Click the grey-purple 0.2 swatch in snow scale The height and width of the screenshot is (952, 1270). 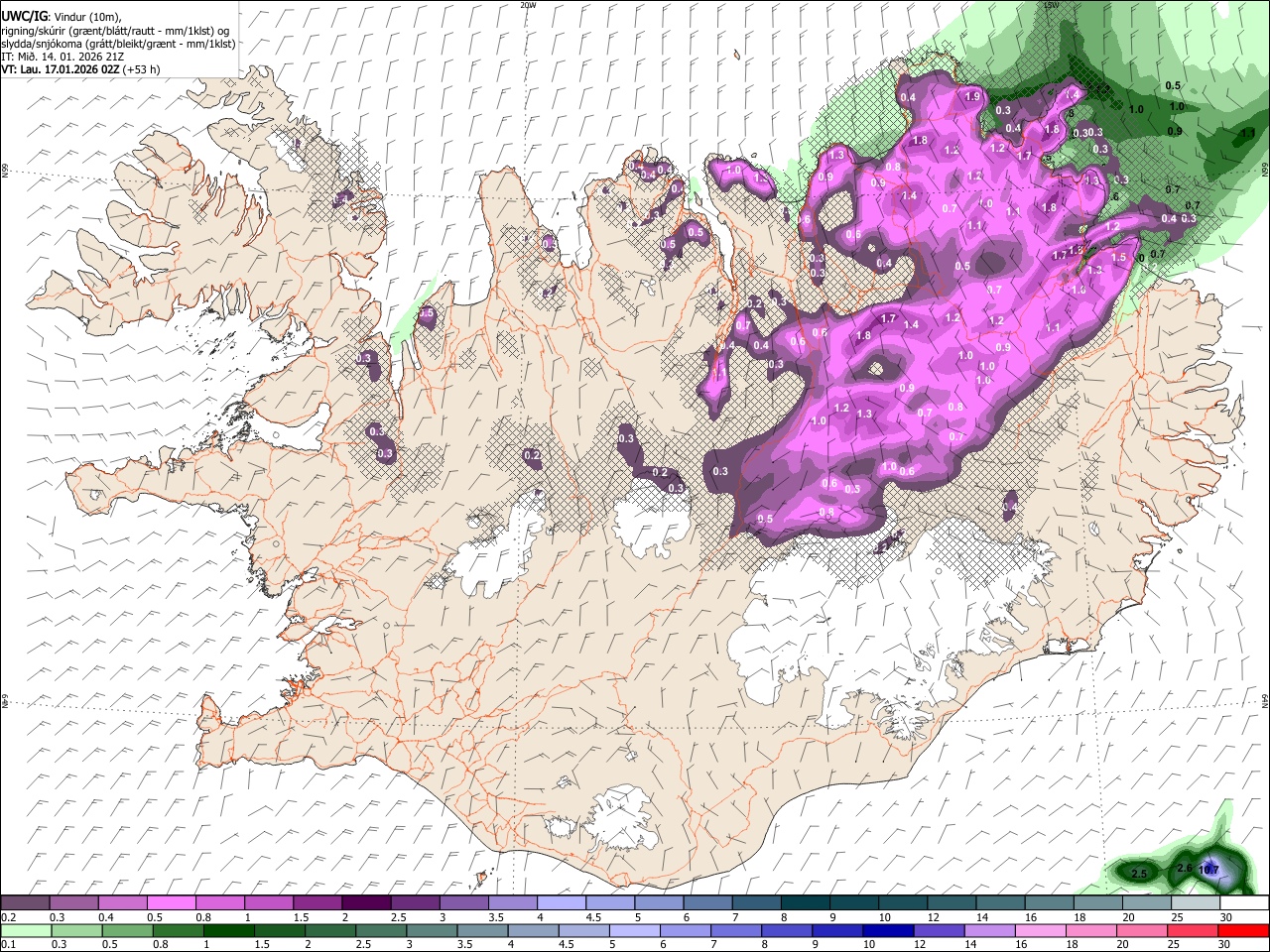pos(25,902)
